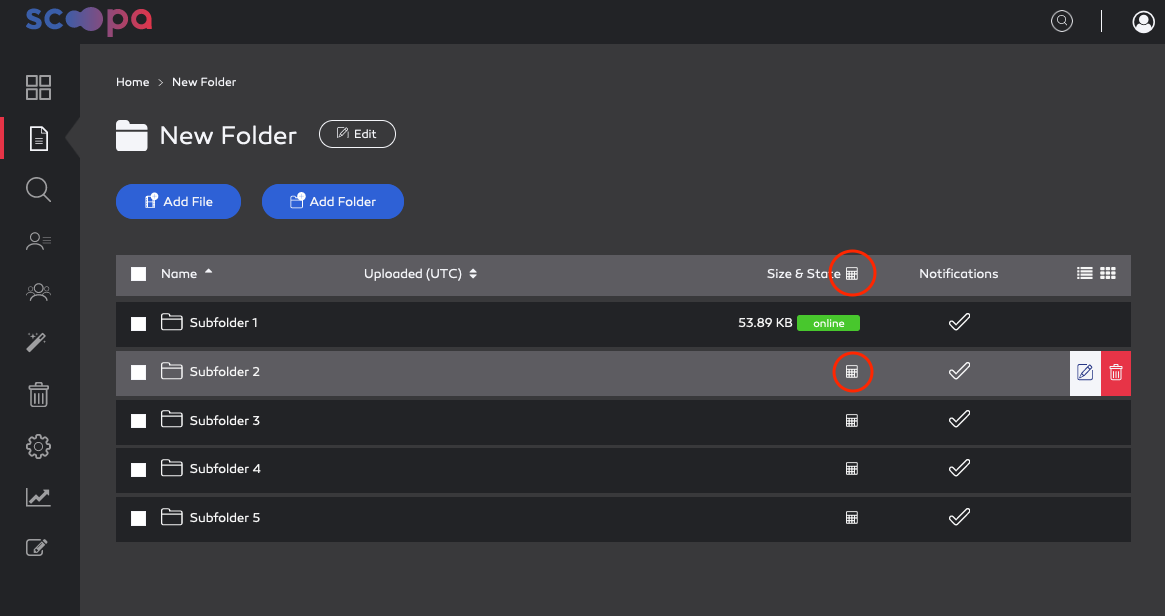
Task: Open the user list icon in sidebar
Action: tap(38, 241)
